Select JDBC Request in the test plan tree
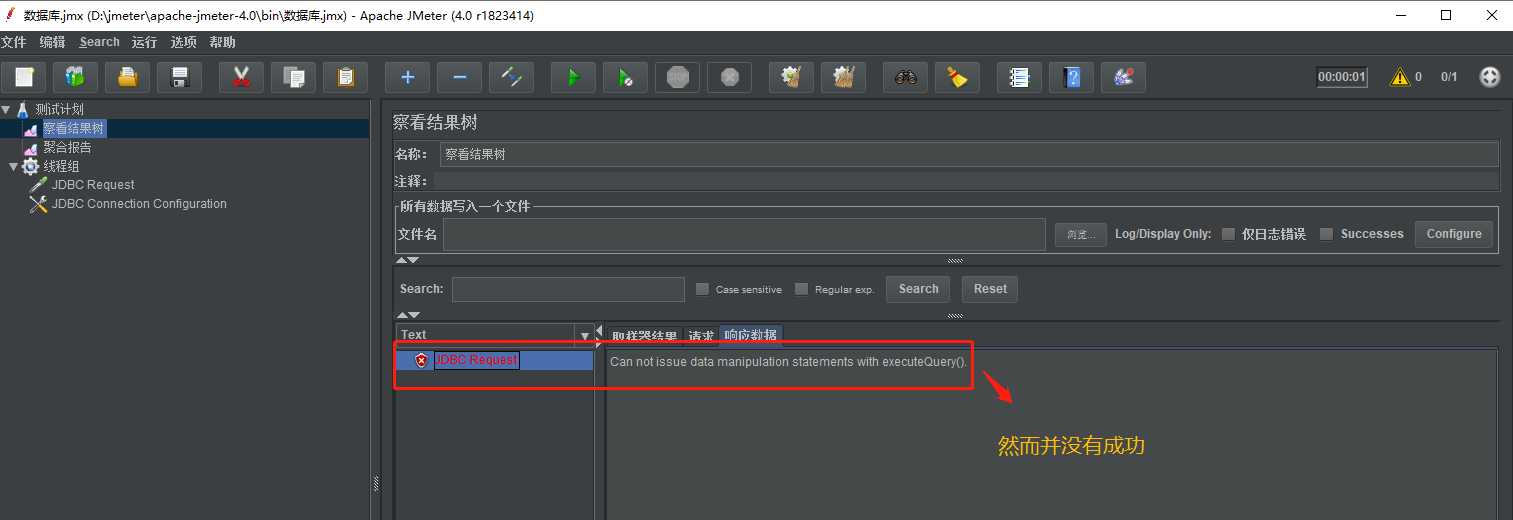This screenshot has width=1513, height=520. [93, 185]
